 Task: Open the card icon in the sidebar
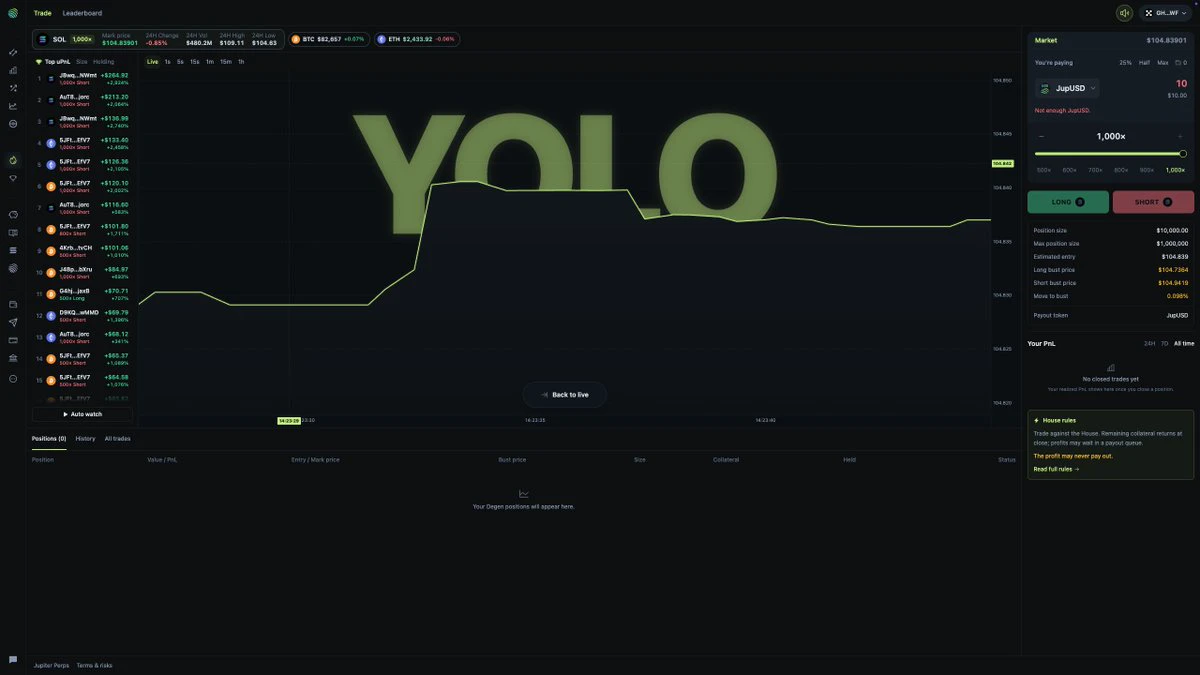[13, 340]
